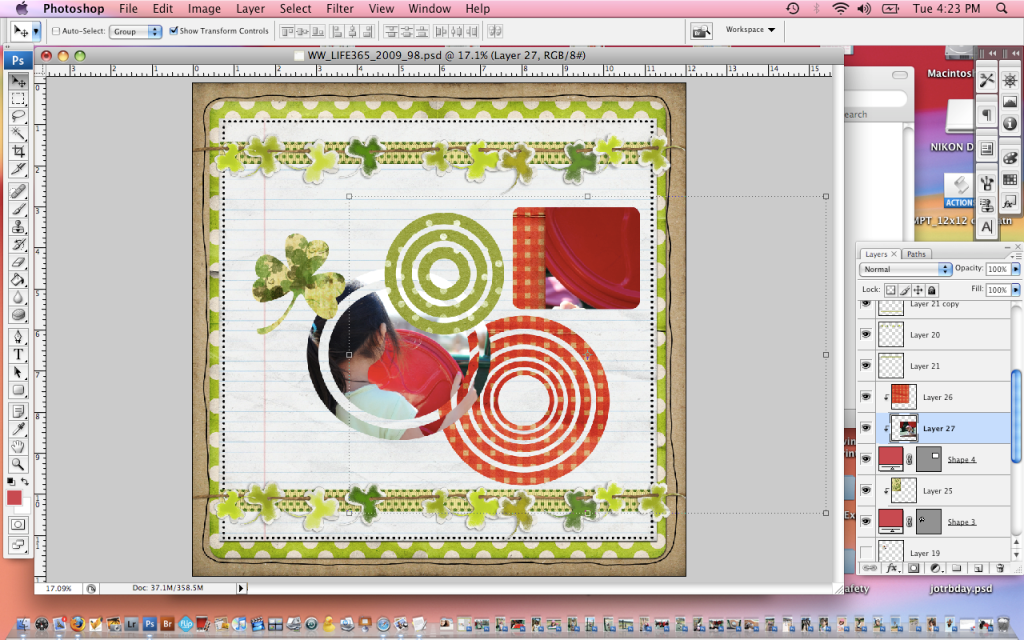This screenshot has width=1024, height=640.
Task: Open the status bar info arrow
Action: tap(241, 588)
